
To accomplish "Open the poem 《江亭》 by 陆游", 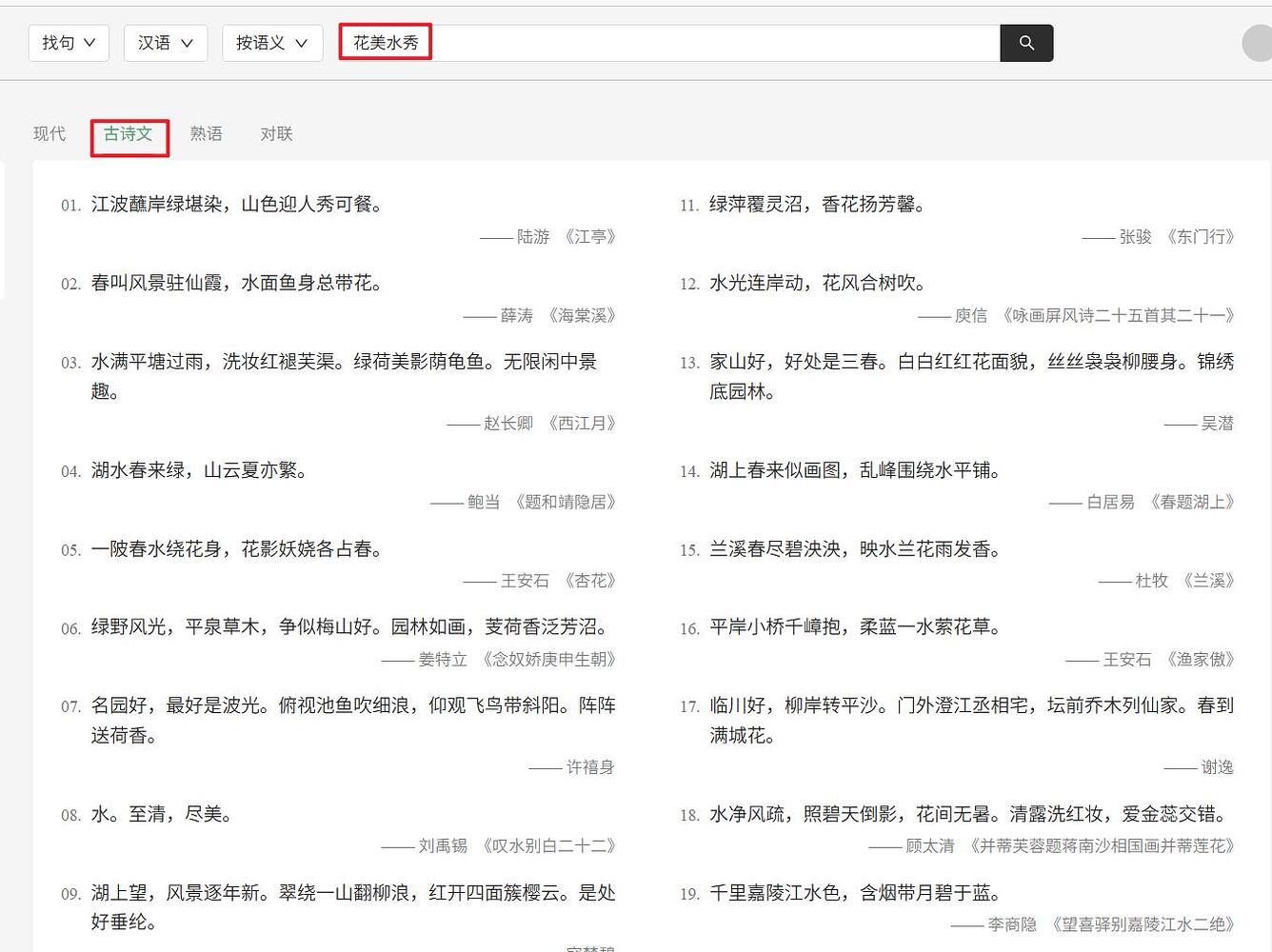I will click(586, 237).
